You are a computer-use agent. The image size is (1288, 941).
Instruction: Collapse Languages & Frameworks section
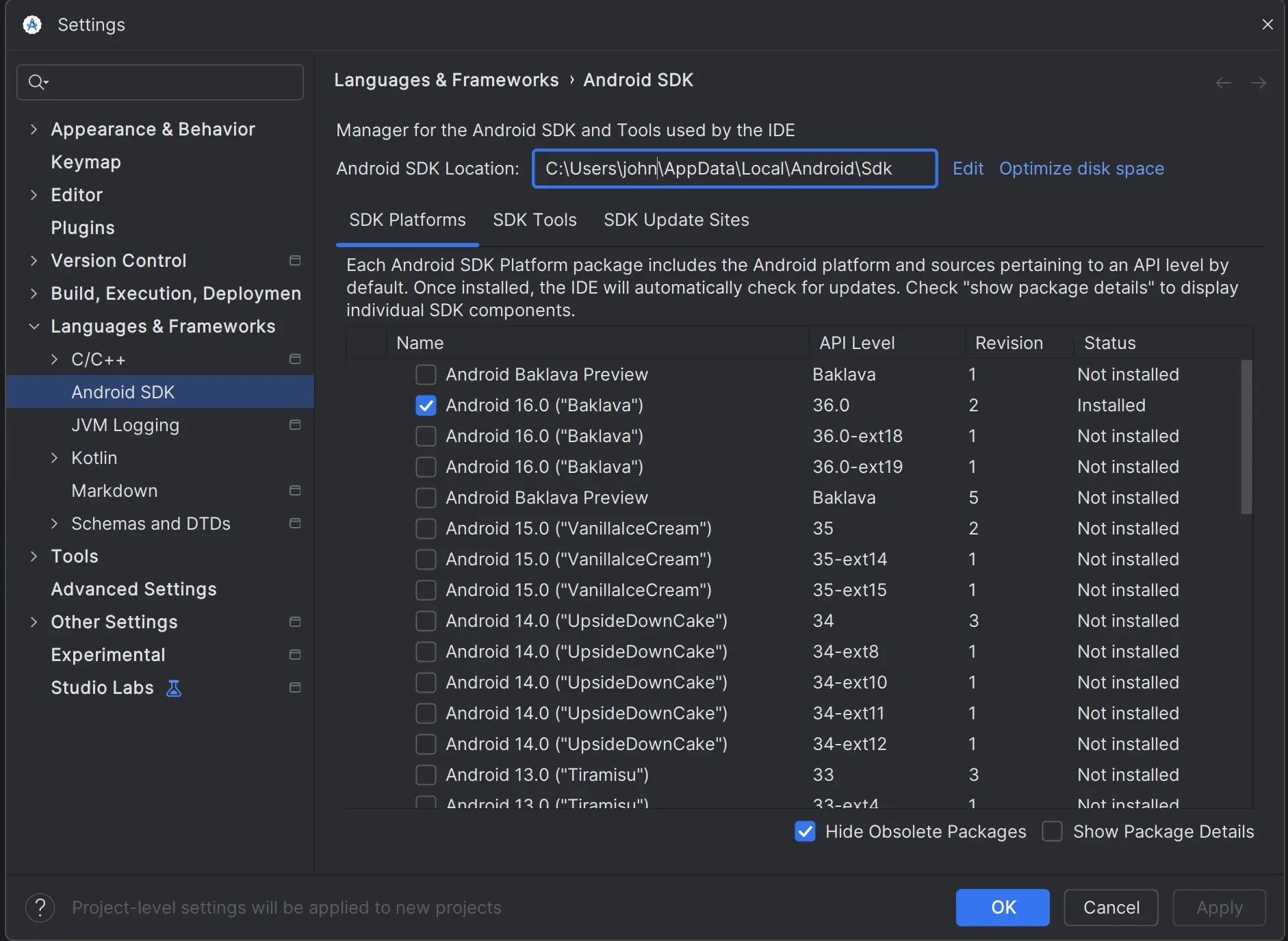coord(34,326)
